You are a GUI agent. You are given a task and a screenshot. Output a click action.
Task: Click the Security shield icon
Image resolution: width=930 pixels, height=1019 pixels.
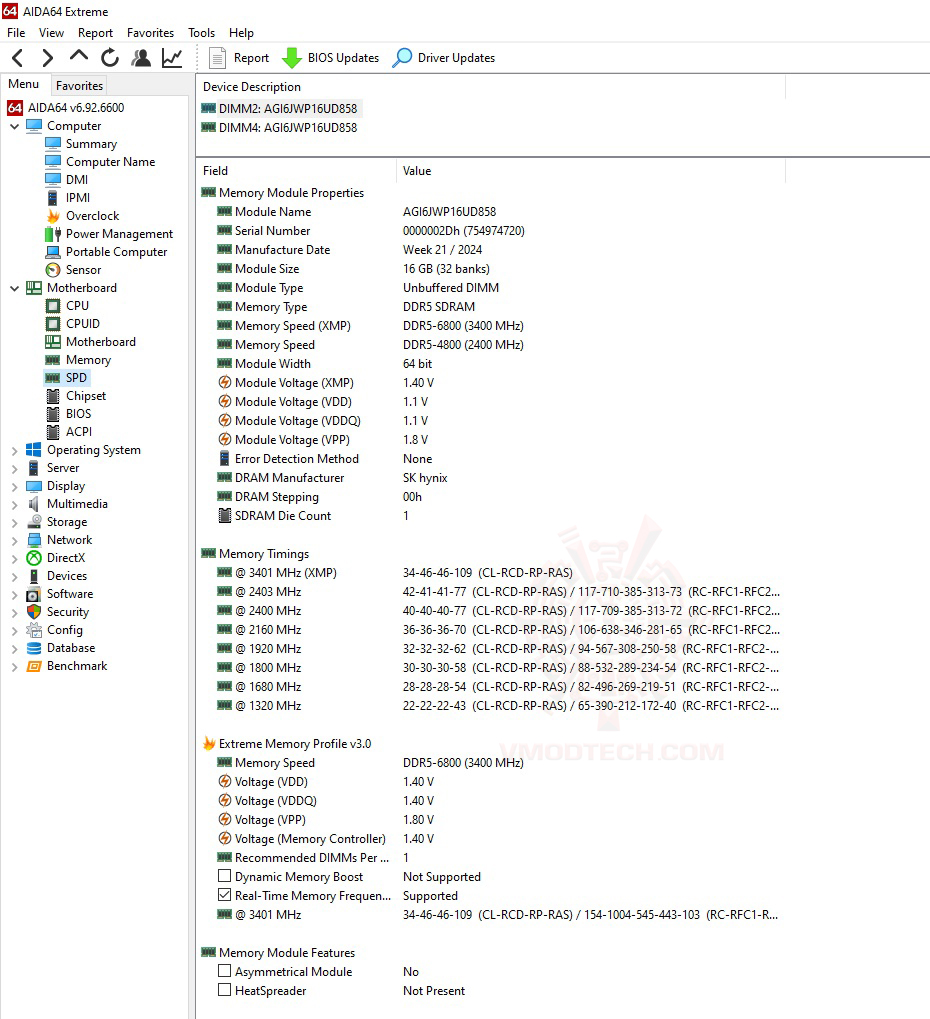pos(34,612)
